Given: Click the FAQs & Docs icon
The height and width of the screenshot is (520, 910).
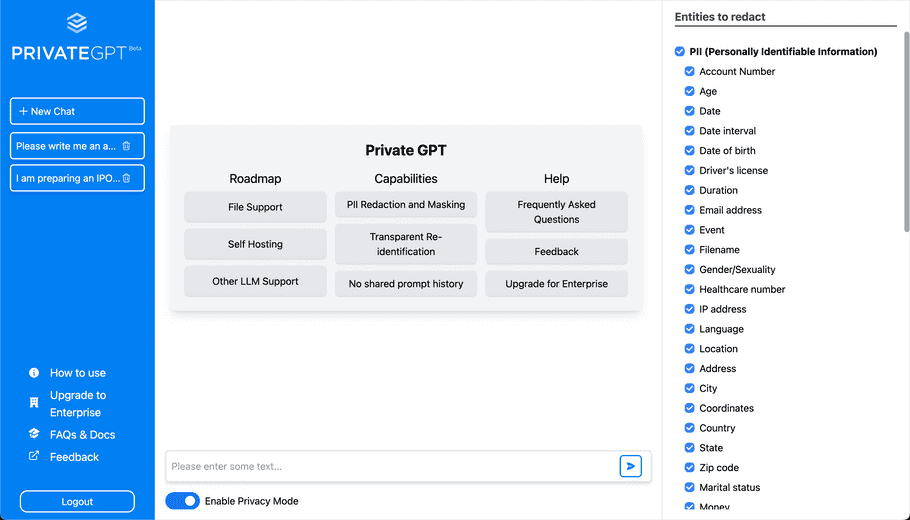Looking at the screenshot, I should 34,434.
